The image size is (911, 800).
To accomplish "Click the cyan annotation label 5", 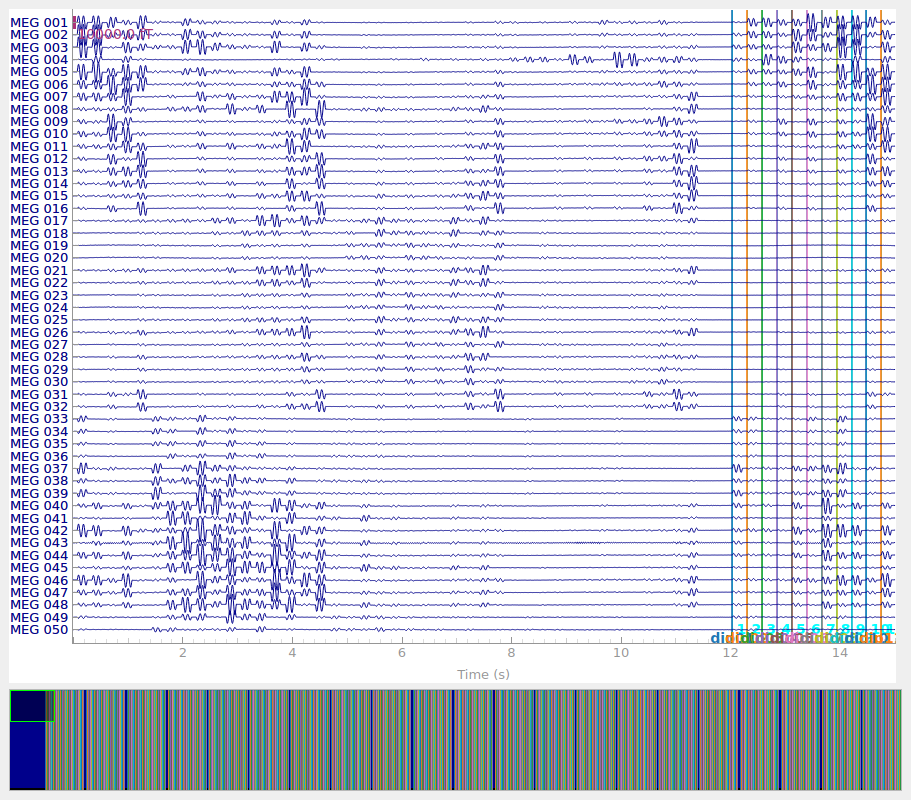I will (x=800, y=629).
